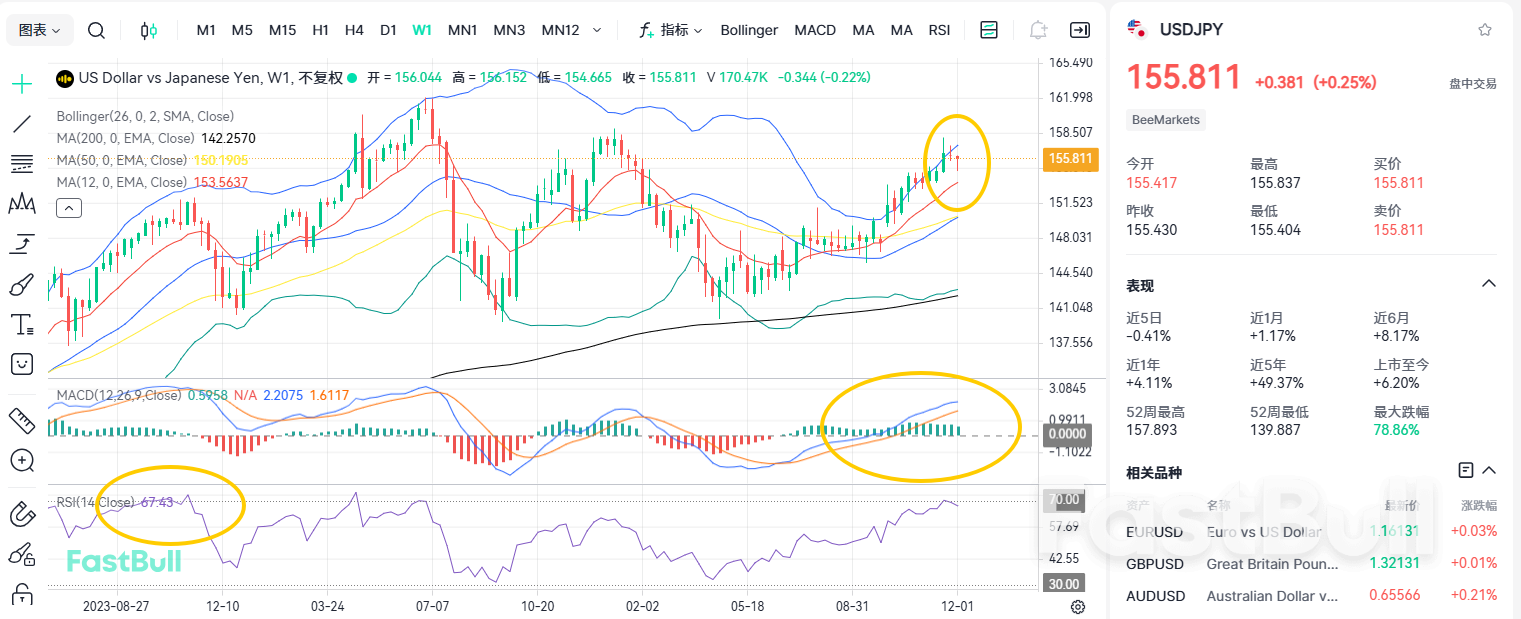The height and width of the screenshot is (619, 1521).
Task: Open the chart layout panel icon
Action: (x=988, y=30)
